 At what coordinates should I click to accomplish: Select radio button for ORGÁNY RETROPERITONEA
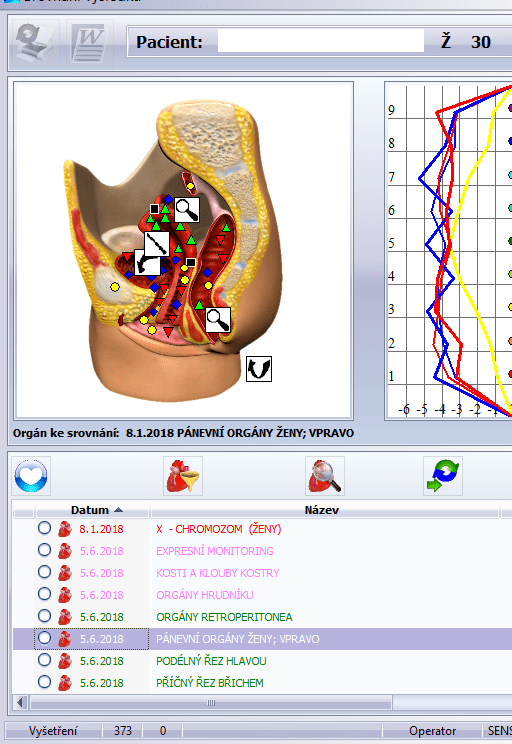pyautogui.click(x=45, y=616)
